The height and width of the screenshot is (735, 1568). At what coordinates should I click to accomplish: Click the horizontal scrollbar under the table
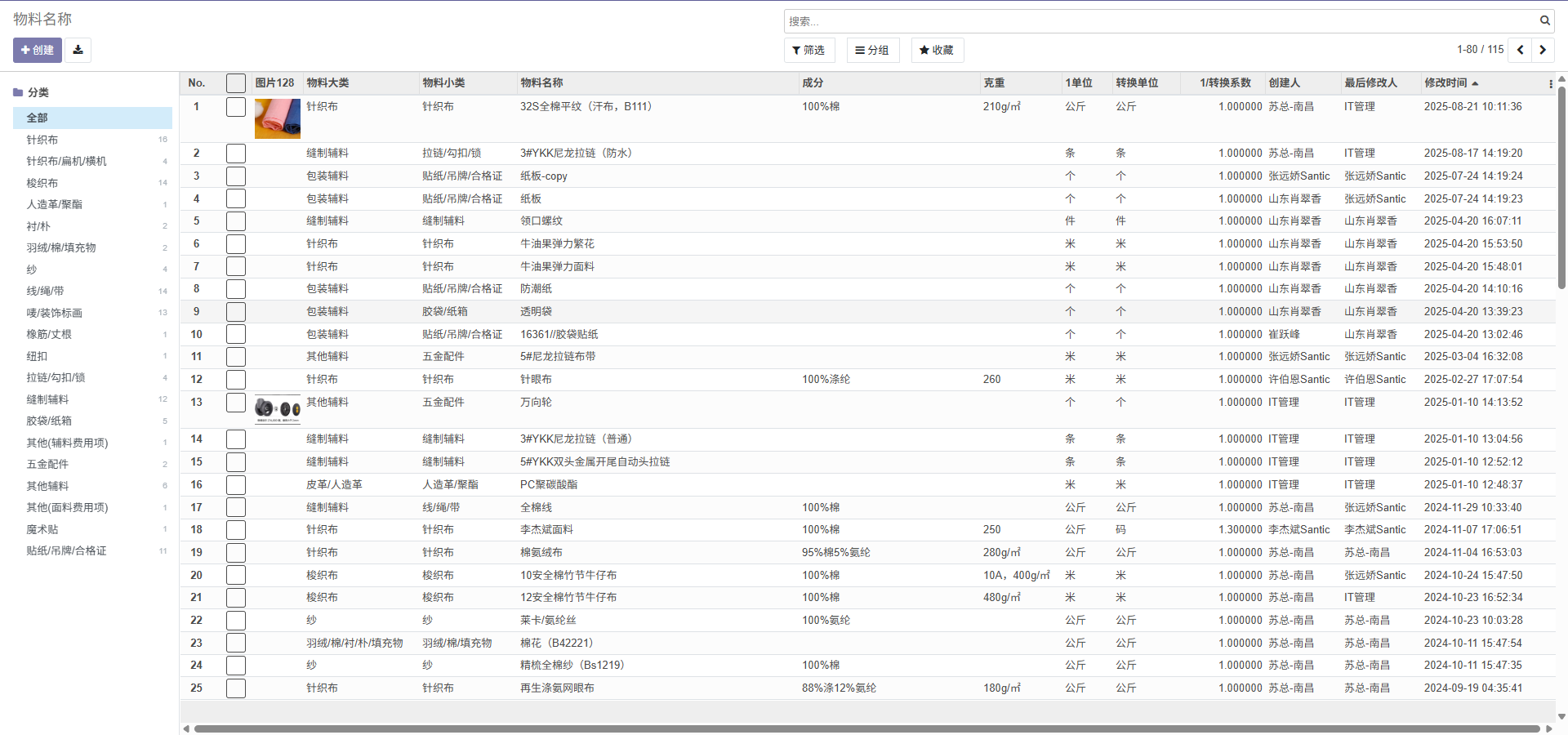[866, 728]
